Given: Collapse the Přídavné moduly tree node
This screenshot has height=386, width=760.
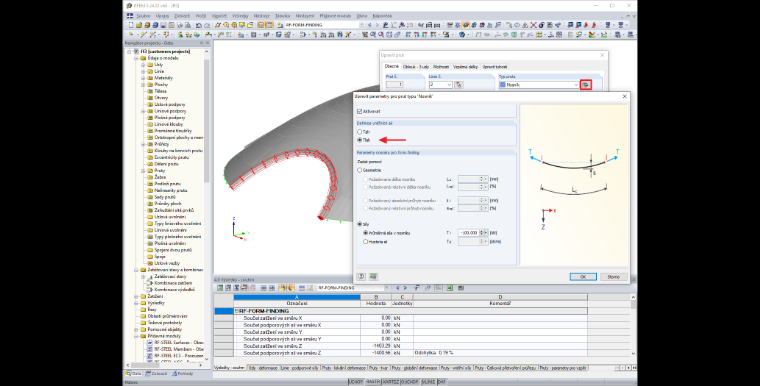Looking at the screenshot, I should (136, 336).
